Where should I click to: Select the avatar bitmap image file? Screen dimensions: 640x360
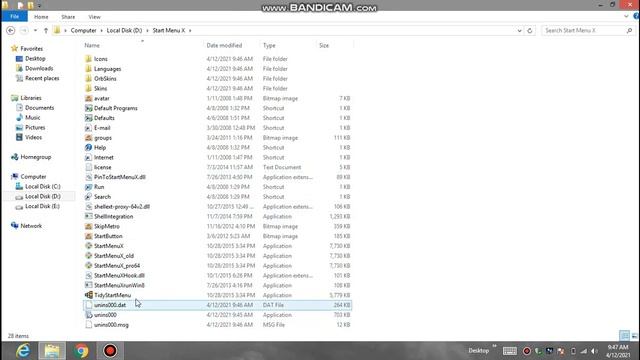tap(102, 98)
